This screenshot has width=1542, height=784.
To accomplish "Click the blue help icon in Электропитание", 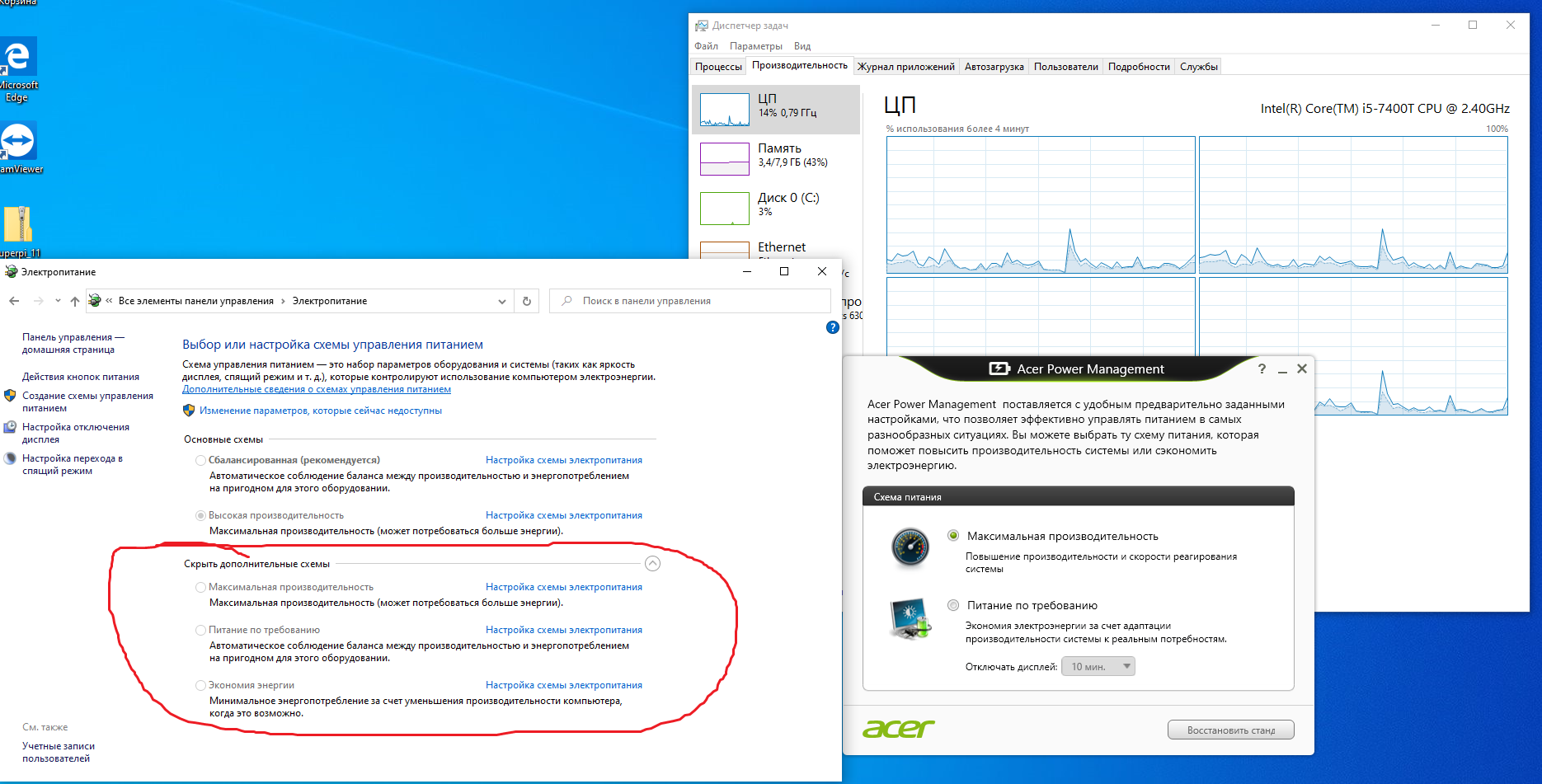I will [833, 327].
